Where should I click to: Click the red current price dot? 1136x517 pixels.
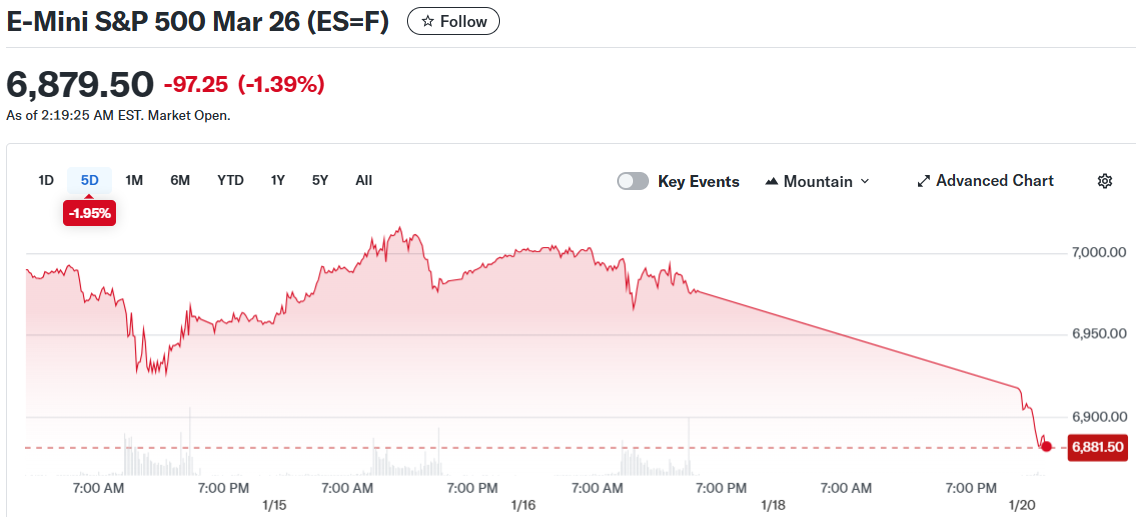coord(1046,446)
